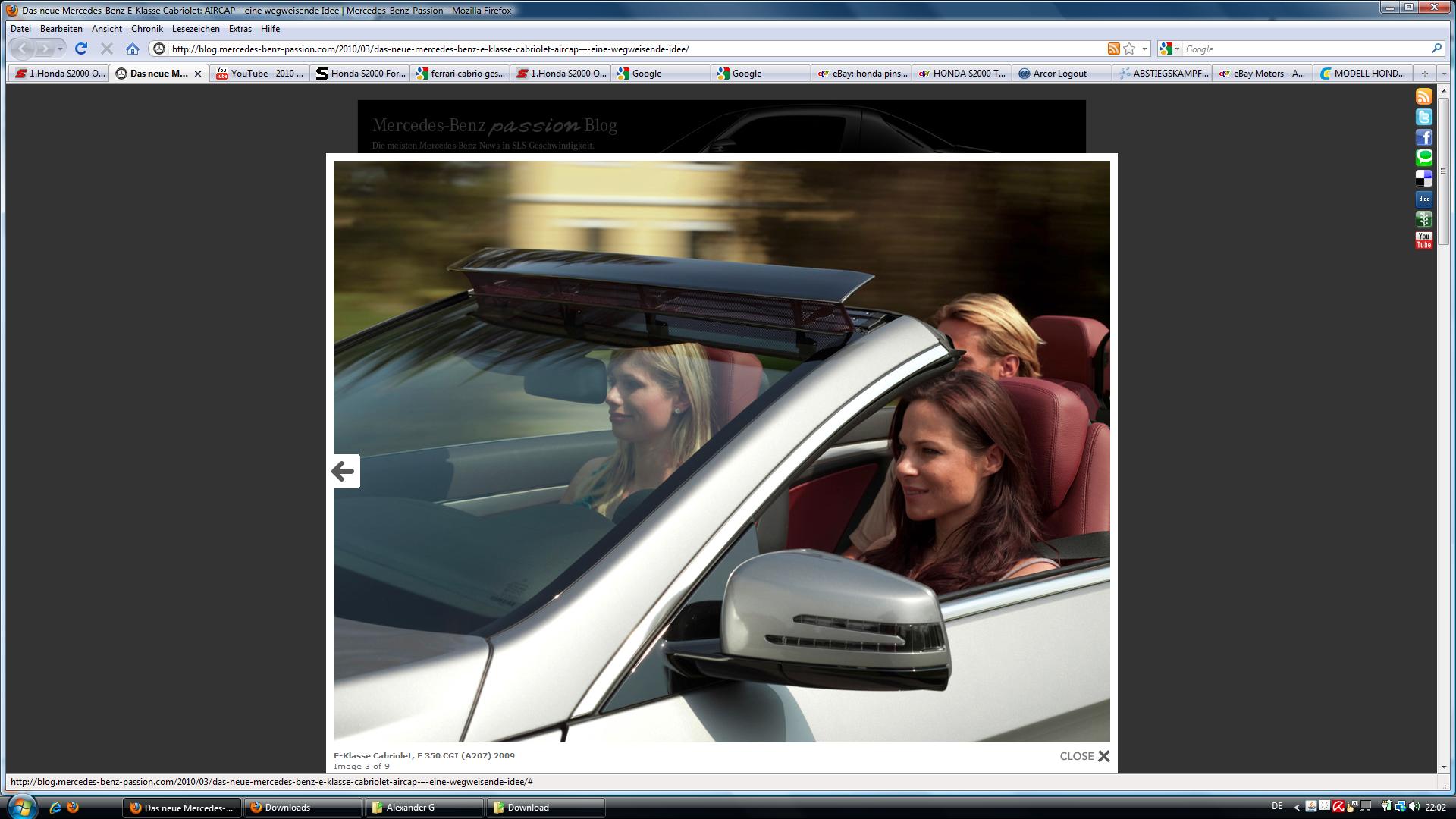The image size is (1456, 819).
Task: Click the Twitter share icon in sidebar
Action: tap(1423, 117)
